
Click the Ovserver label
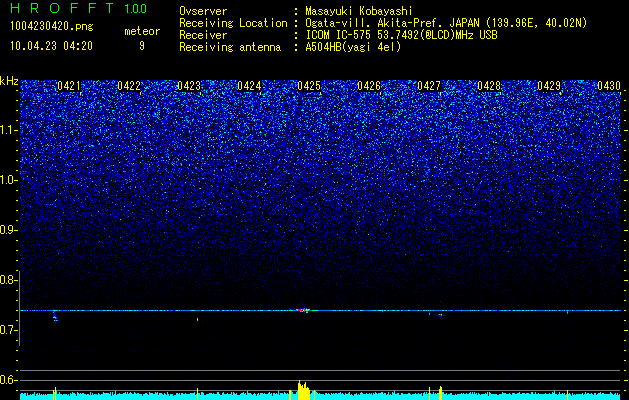click(x=203, y=12)
